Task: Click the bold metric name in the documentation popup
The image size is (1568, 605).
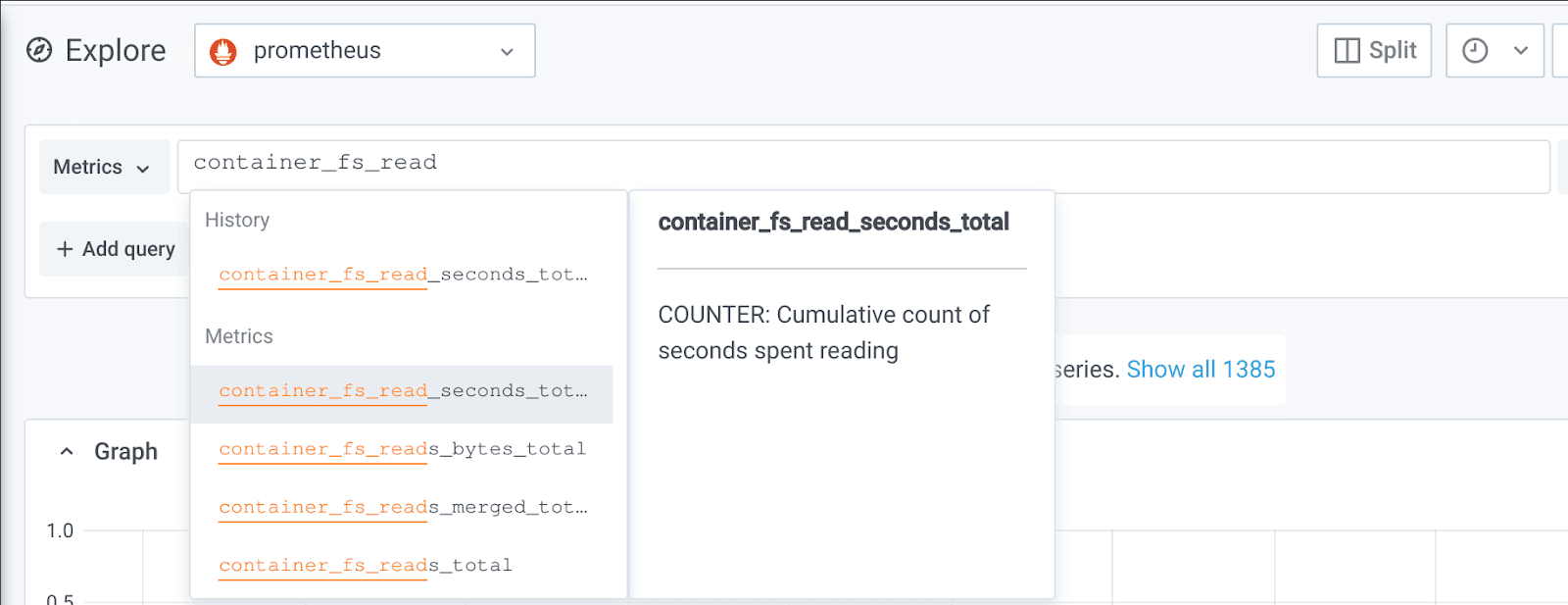Action: coord(833,223)
